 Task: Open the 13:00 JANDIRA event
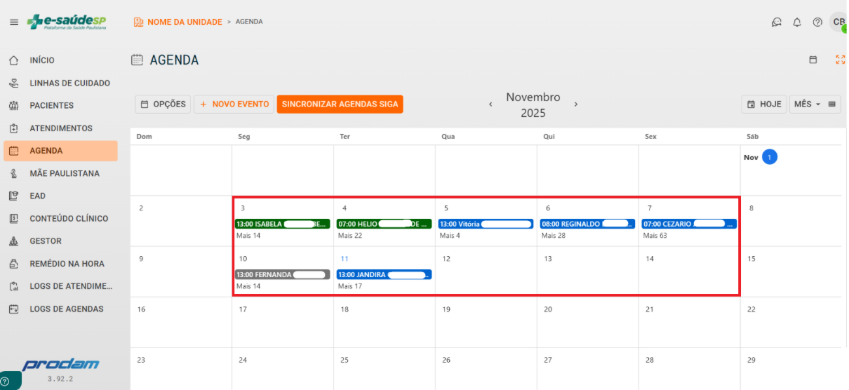pos(384,275)
